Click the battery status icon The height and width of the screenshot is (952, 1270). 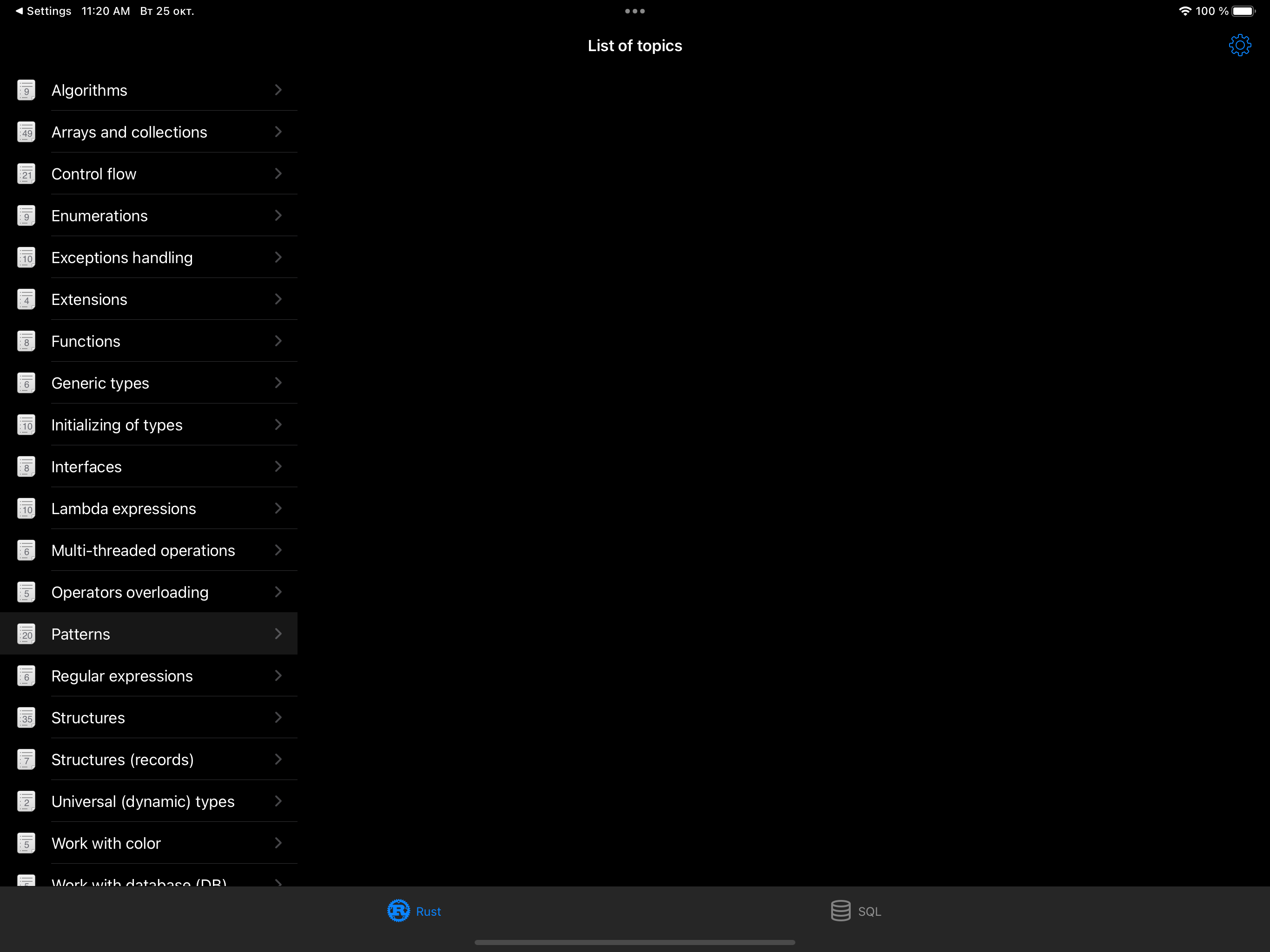click(1244, 11)
